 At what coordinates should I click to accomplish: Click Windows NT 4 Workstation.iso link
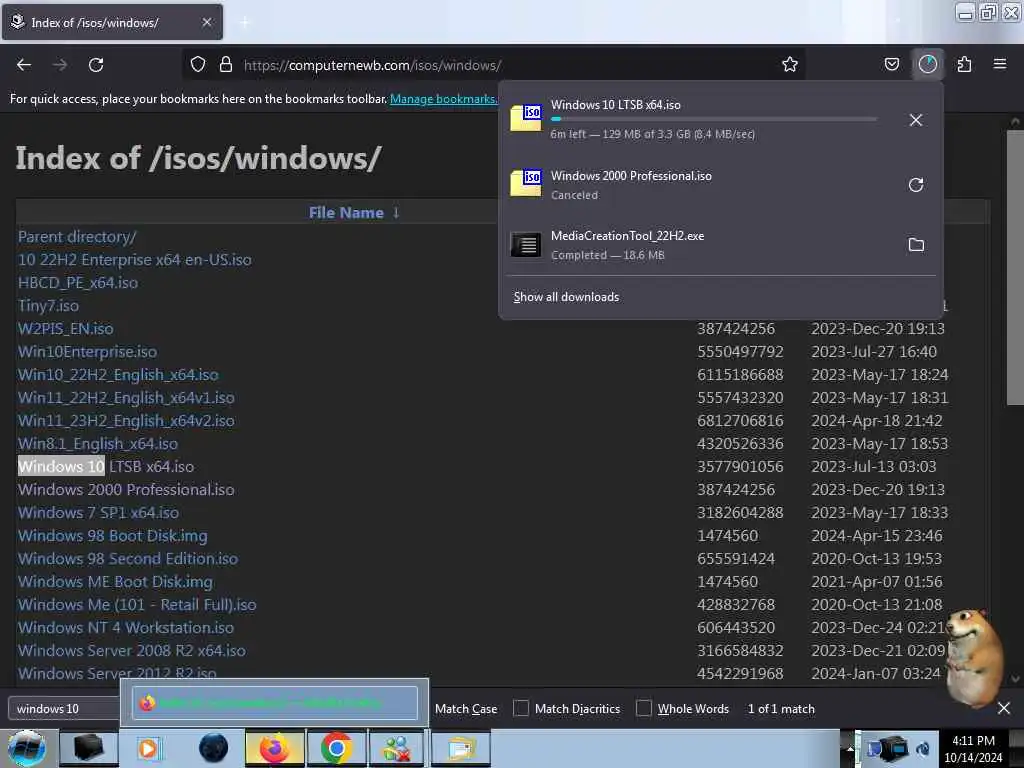[126, 627]
